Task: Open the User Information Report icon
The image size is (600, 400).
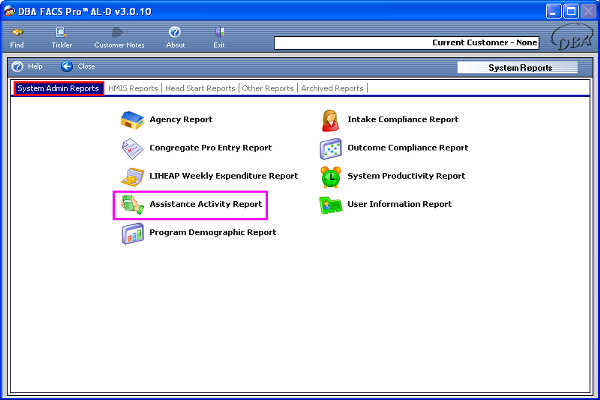Action: click(330, 204)
